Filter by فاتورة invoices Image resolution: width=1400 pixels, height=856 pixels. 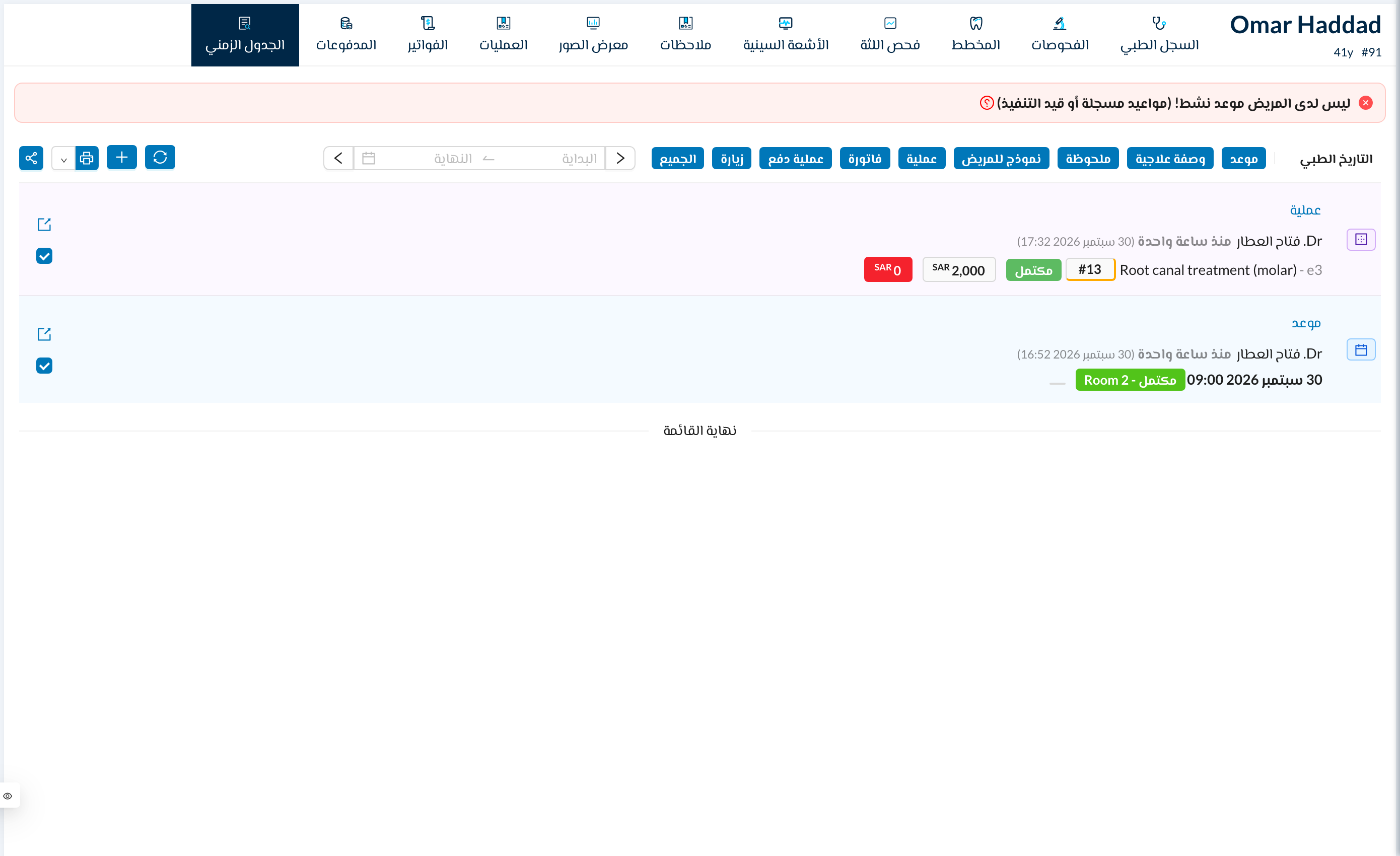pos(865,159)
